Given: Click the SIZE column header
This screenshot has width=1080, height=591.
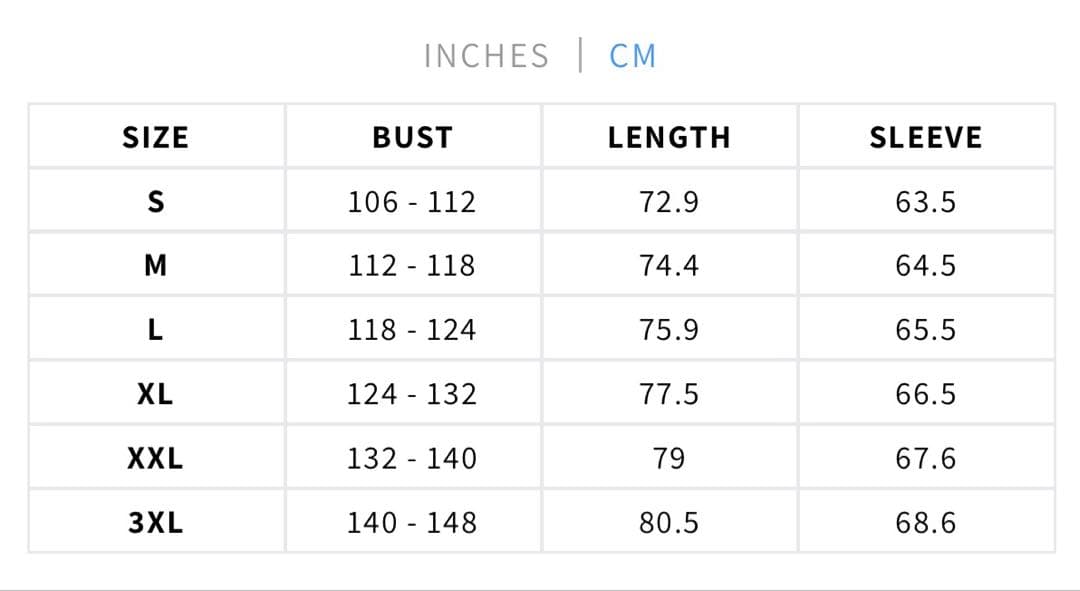Looking at the screenshot, I should coord(155,137).
